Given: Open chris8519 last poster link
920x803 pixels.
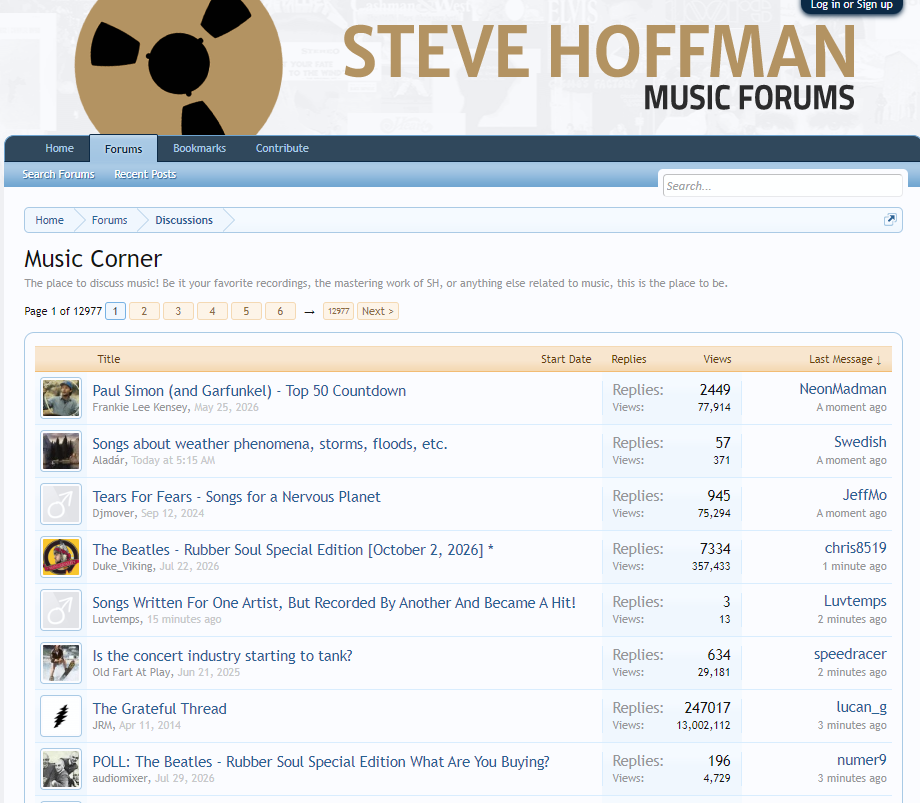Looking at the screenshot, I should click(855, 548).
